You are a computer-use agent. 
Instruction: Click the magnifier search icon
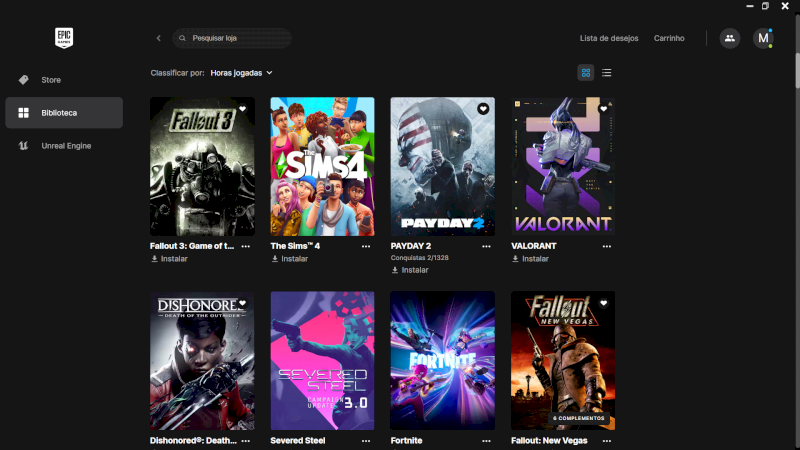coord(182,38)
